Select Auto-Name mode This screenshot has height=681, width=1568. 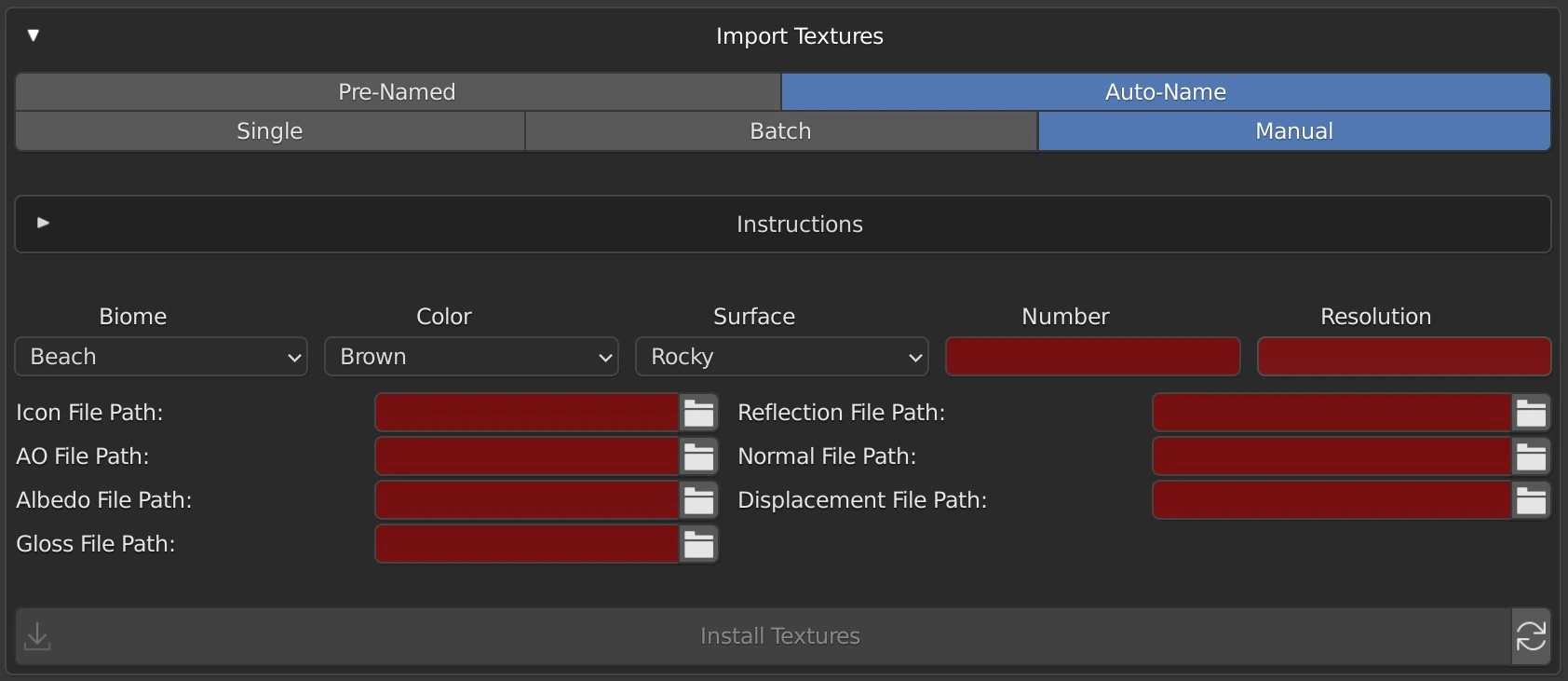tap(1165, 92)
